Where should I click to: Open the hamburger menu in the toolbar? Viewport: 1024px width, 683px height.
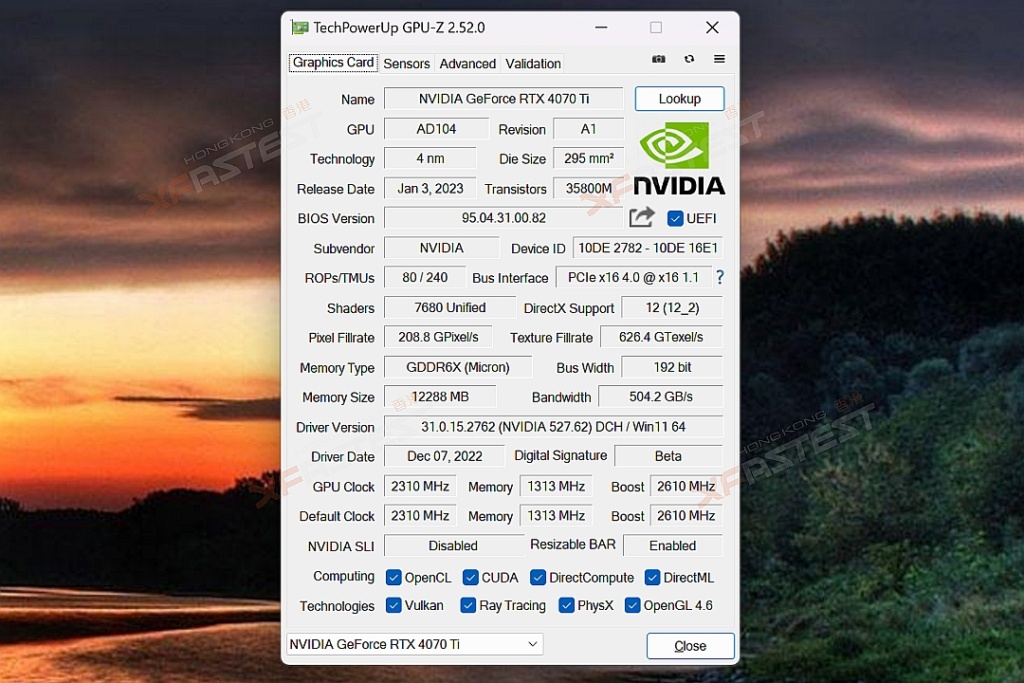click(x=718, y=59)
